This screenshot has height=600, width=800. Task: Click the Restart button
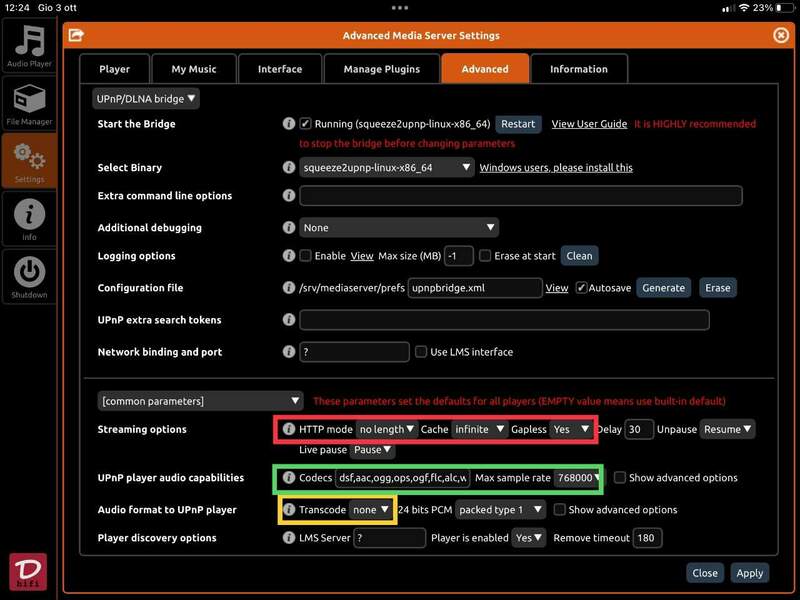tap(518, 124)
